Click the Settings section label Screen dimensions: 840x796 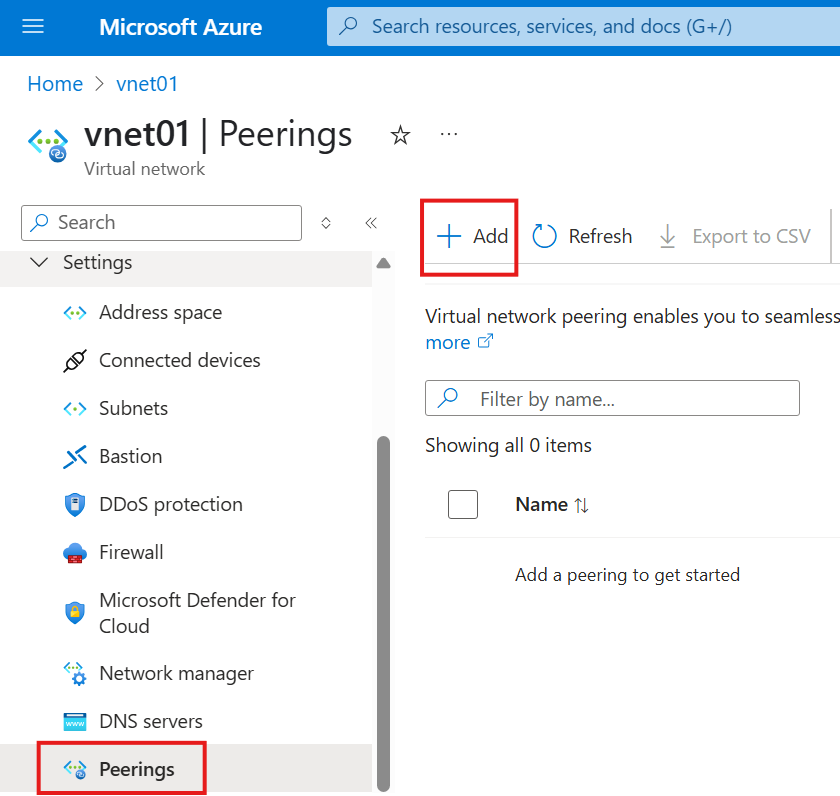(98, 262)
